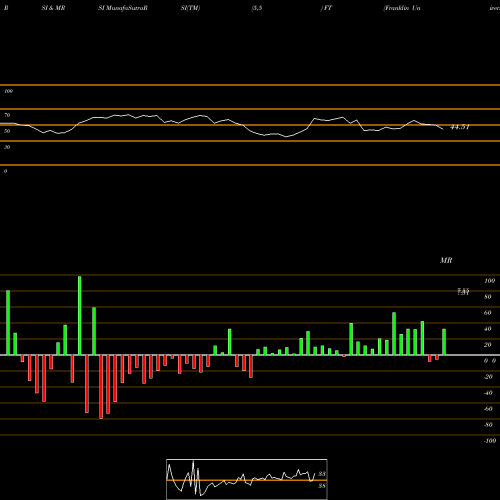Open the mini RSI overview thumbnail chart
500x500 pixels.
click(x=247, y=479)
